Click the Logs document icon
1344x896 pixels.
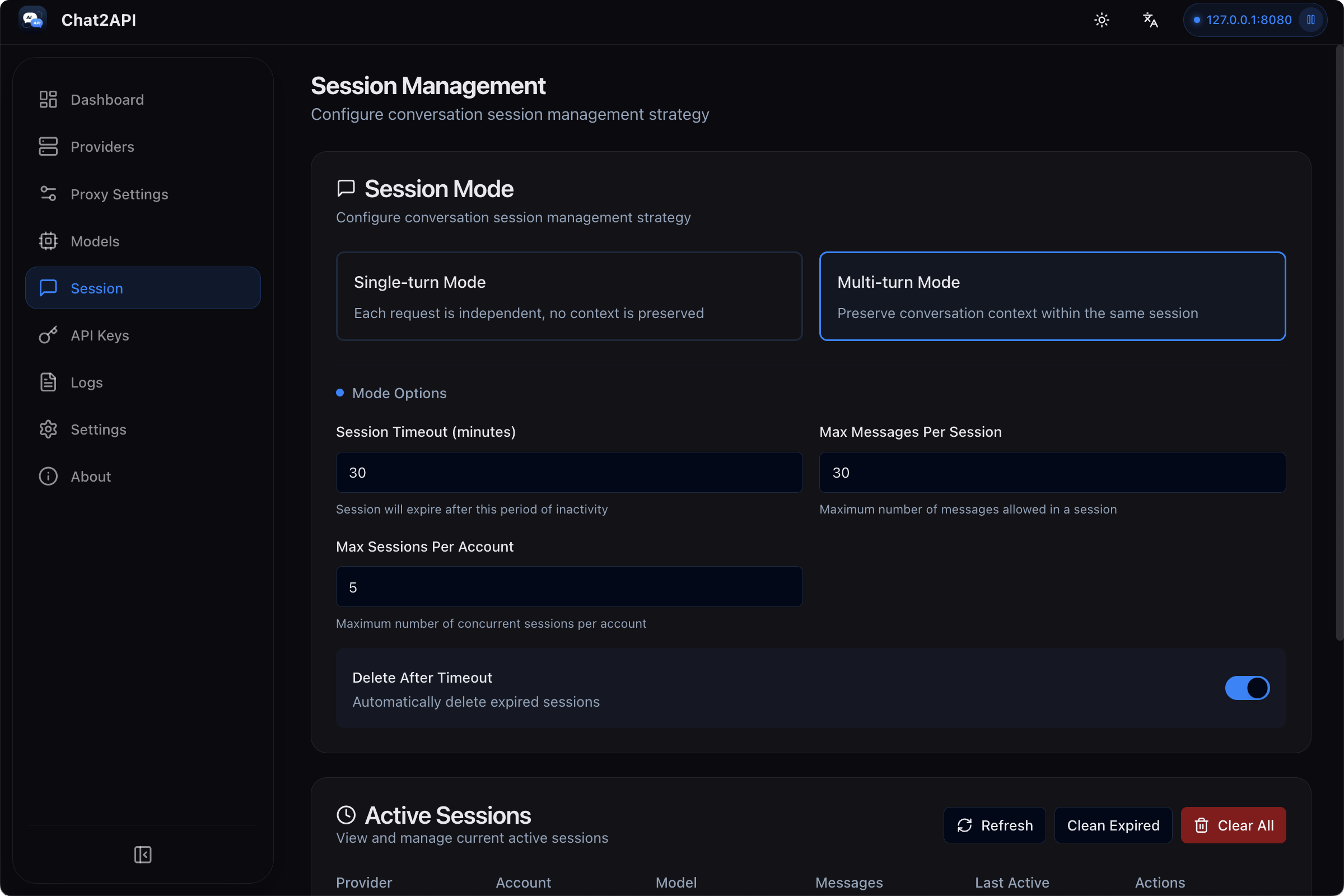[48, 382]
